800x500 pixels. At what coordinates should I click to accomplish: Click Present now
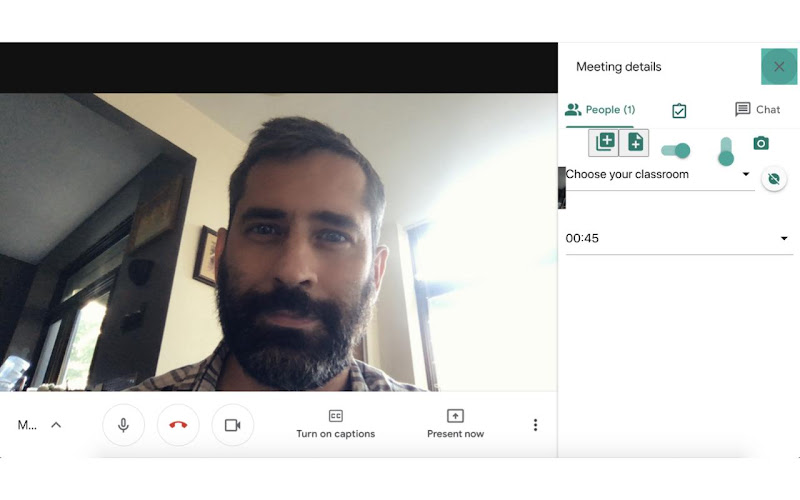click(x=455, y=424)
